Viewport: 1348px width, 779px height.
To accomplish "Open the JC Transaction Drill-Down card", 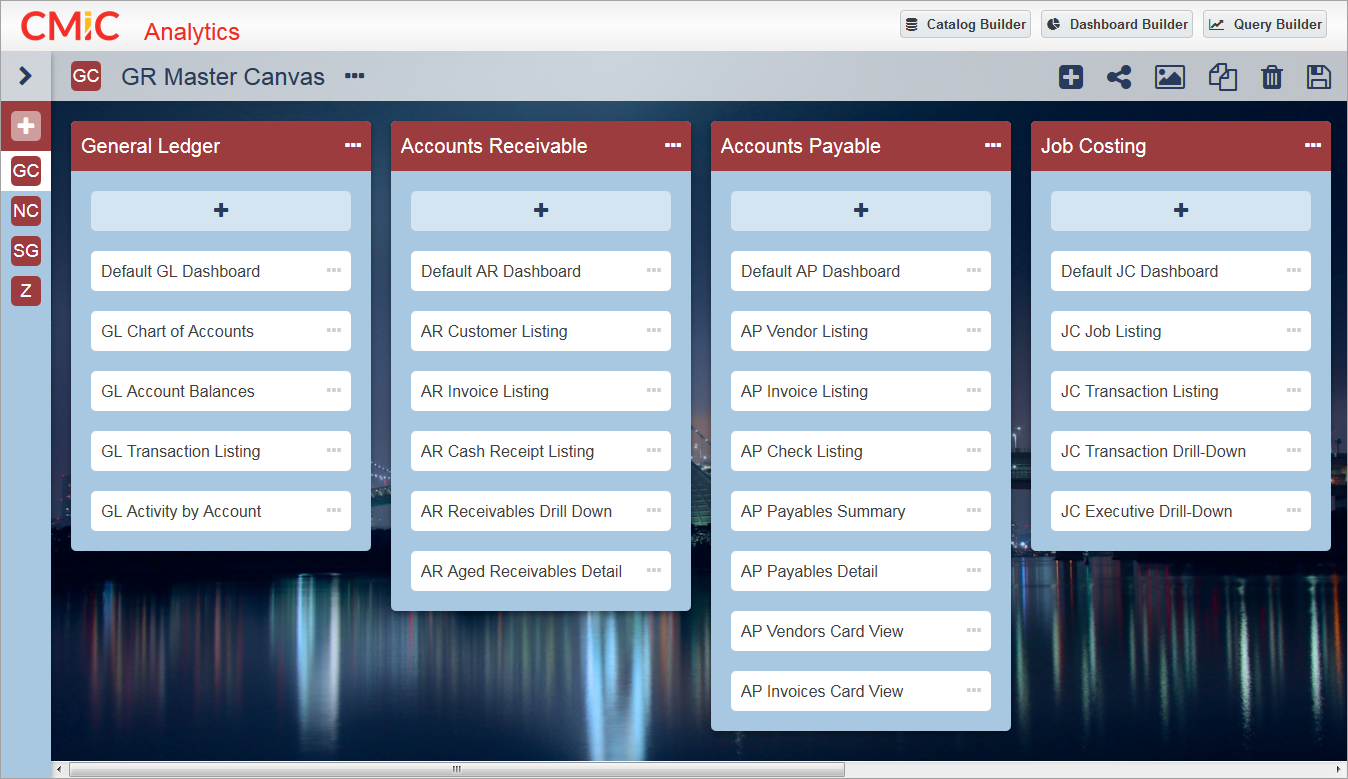I will pyautogui.click(x=1181, y=451).
